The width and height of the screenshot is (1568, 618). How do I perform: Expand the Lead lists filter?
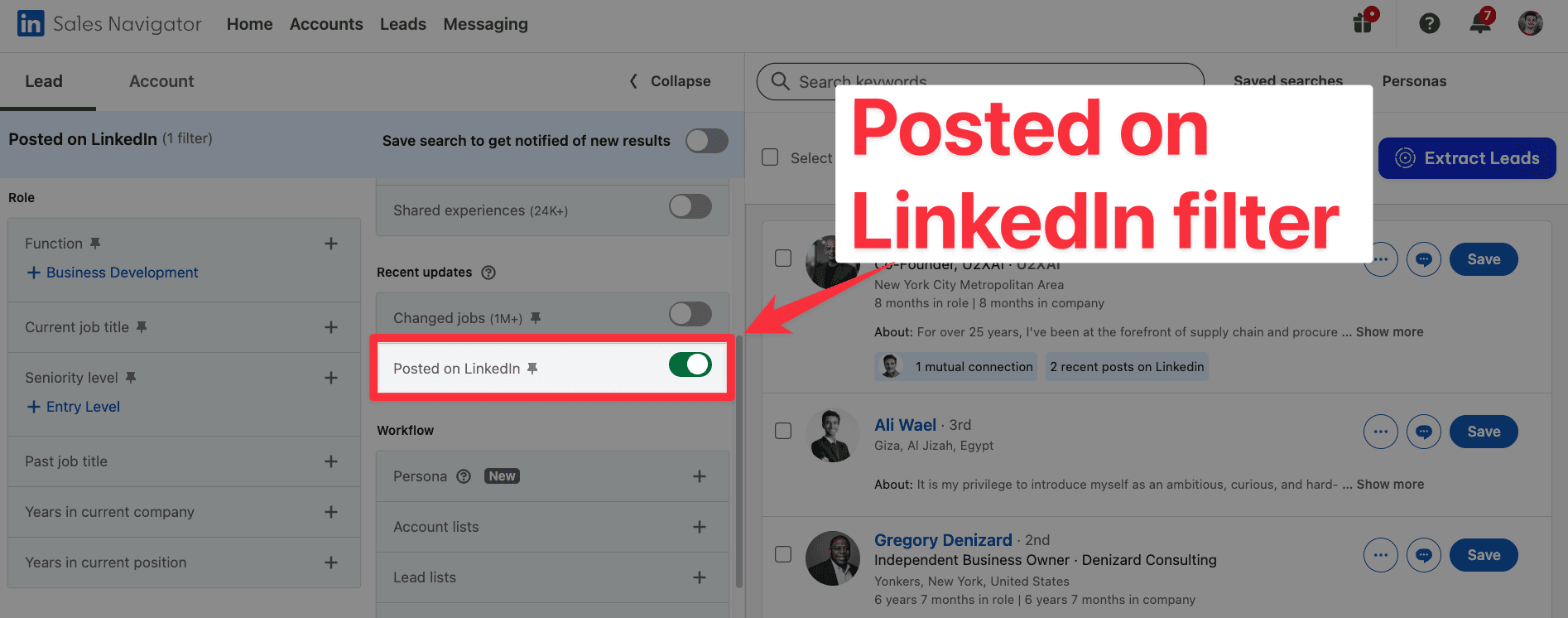pyautogui.click(x=700, y=577)
